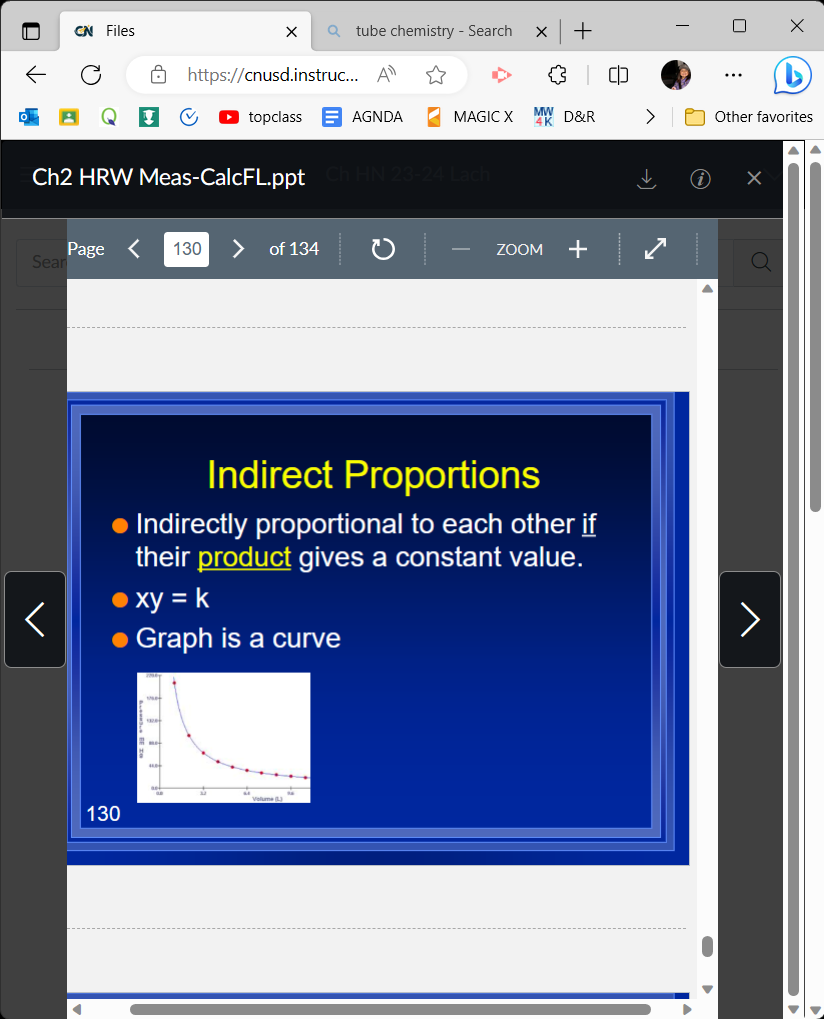
Task: Click the Indirect Proportions slide image
Action: (378, 628)
